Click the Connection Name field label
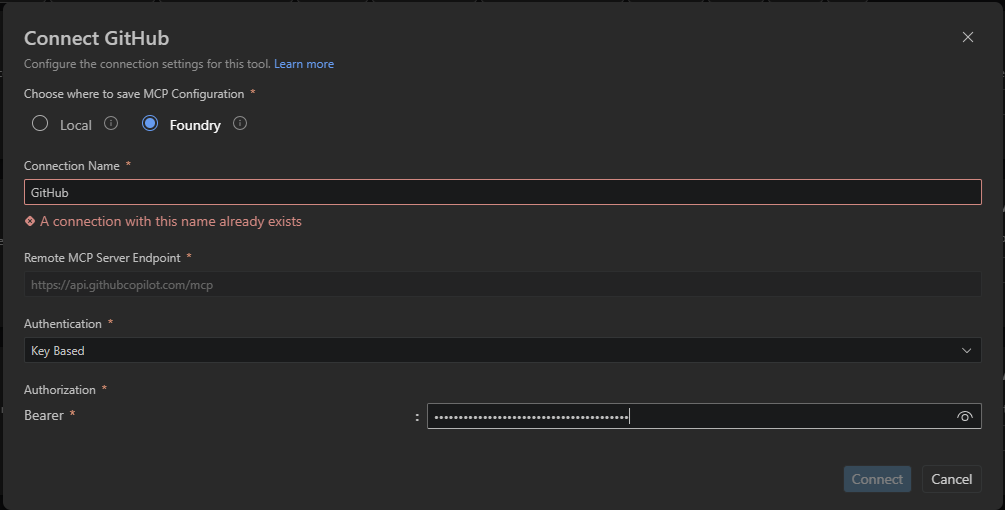This screenshot has height=510, width=1005. coord(72,166)
